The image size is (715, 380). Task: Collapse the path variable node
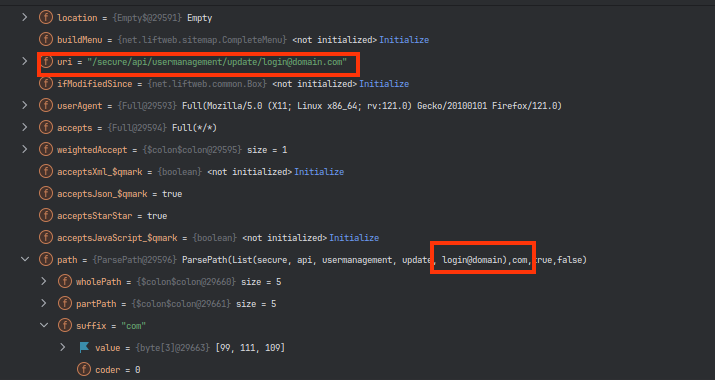tap(25, 259)
